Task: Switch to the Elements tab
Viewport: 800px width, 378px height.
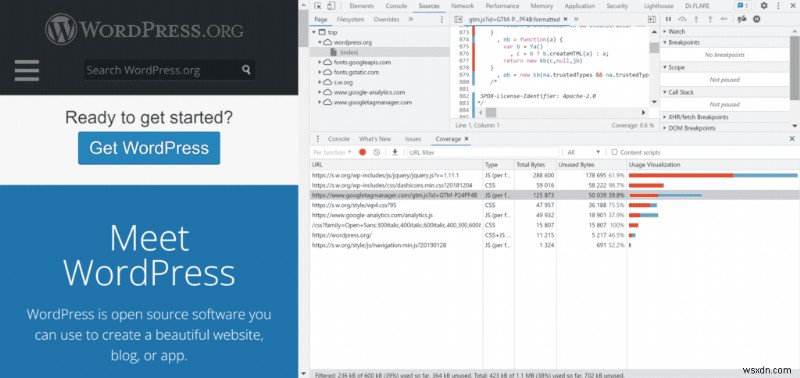Action: point(362,6)
